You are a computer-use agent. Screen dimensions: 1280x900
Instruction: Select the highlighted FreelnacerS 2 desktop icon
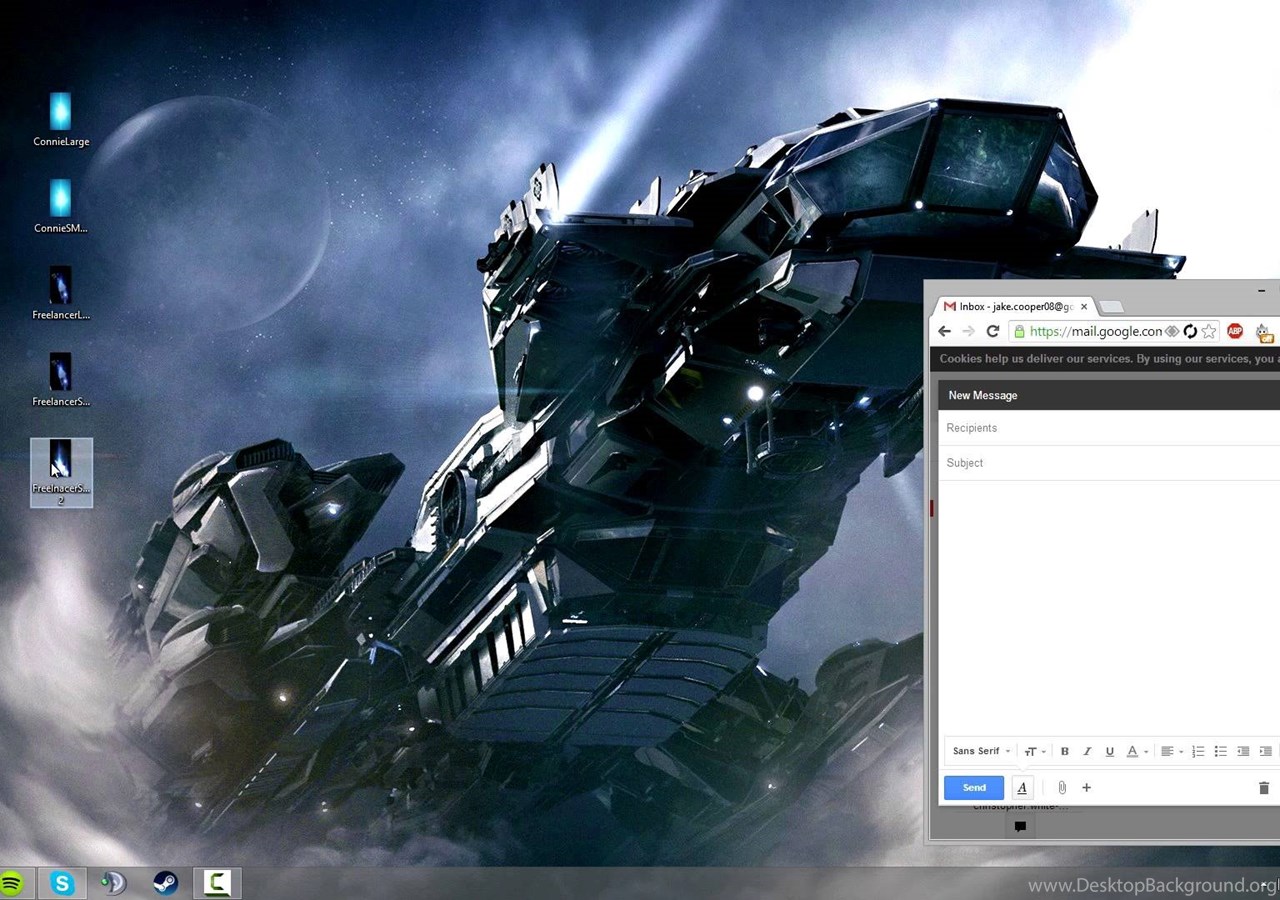61,473
